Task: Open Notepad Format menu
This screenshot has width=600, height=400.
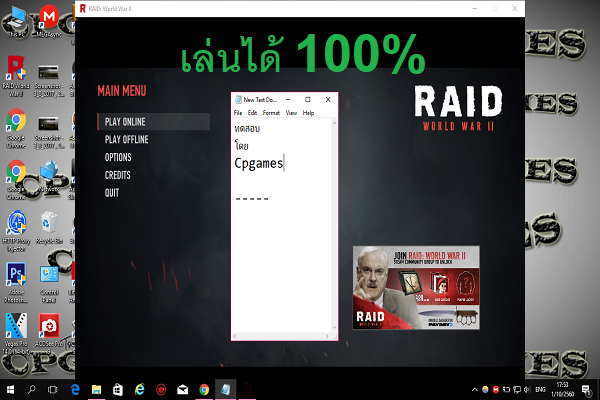Action: coord(271,113)
